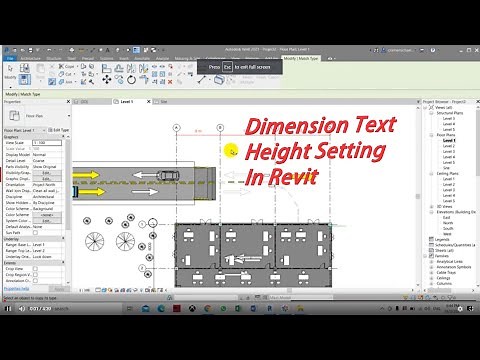Select Mirror - Draw Axis tool

(x=144, y=69)
